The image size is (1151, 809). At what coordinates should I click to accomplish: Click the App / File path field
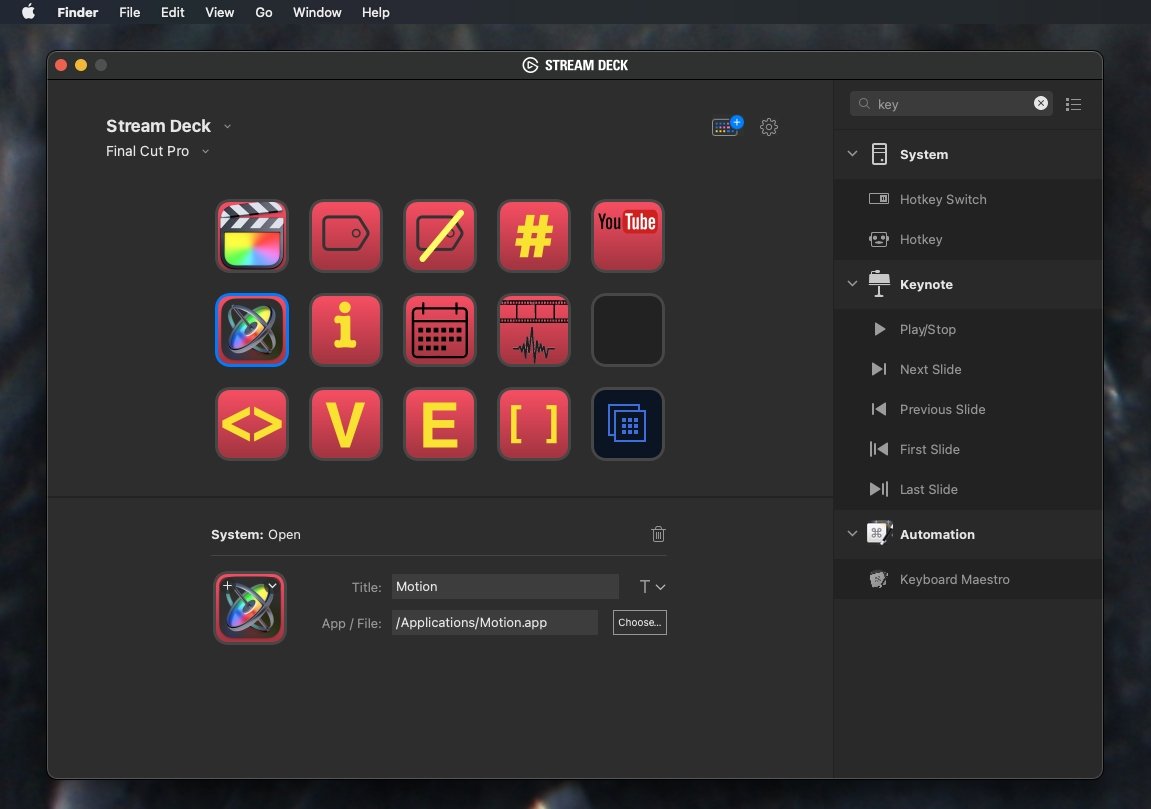[495, 623]
